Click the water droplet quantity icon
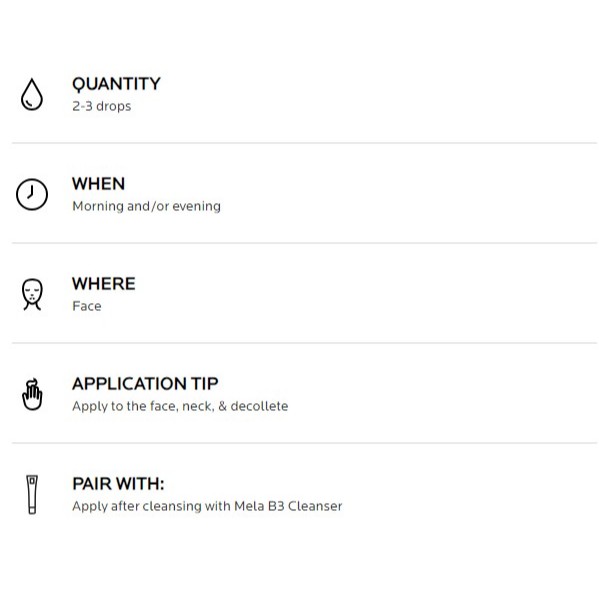 point(32,94)
